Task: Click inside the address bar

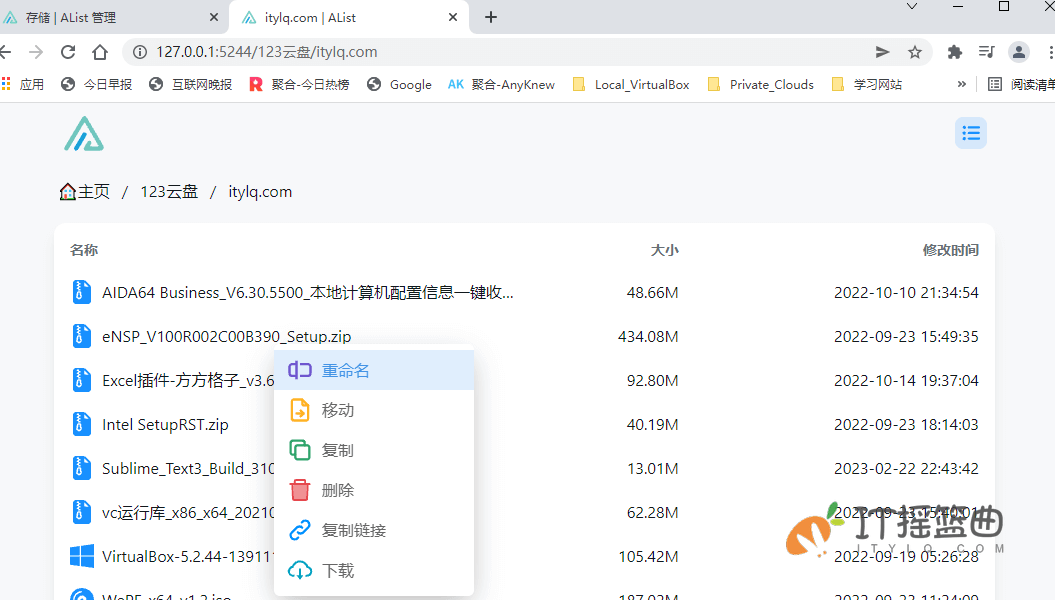Action: tap(400, 51)
